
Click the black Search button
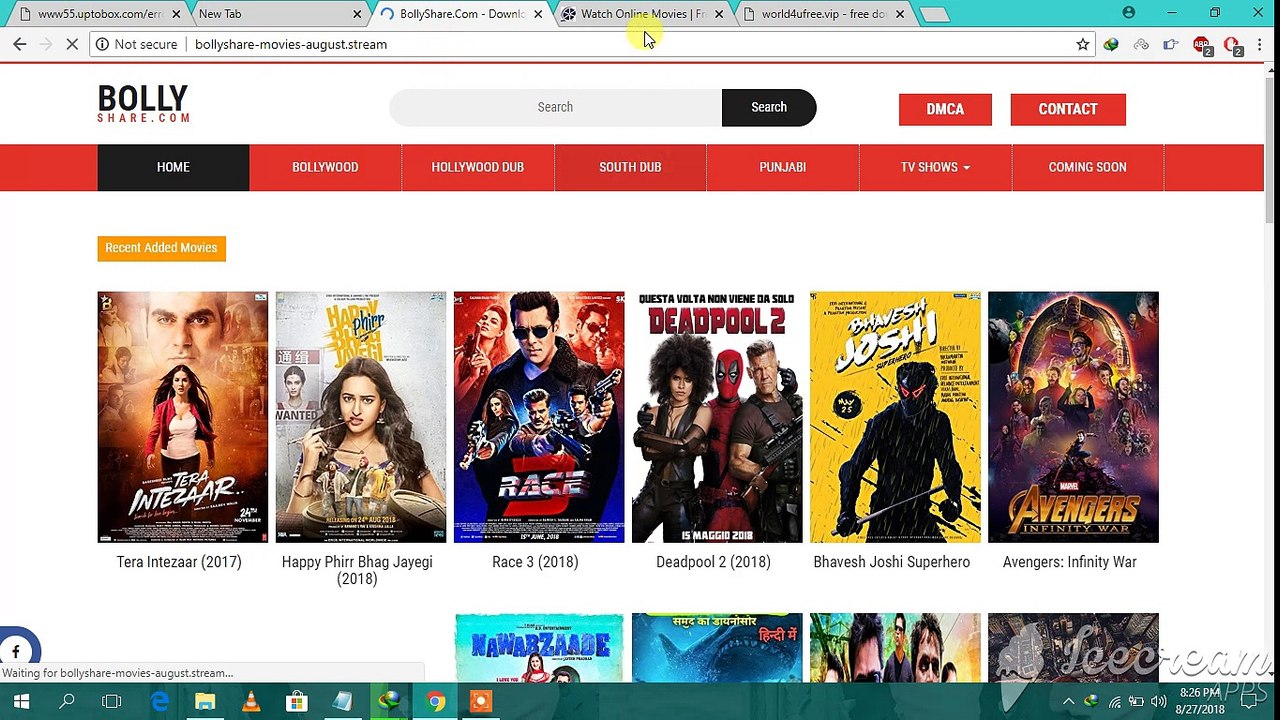(769, 107)
